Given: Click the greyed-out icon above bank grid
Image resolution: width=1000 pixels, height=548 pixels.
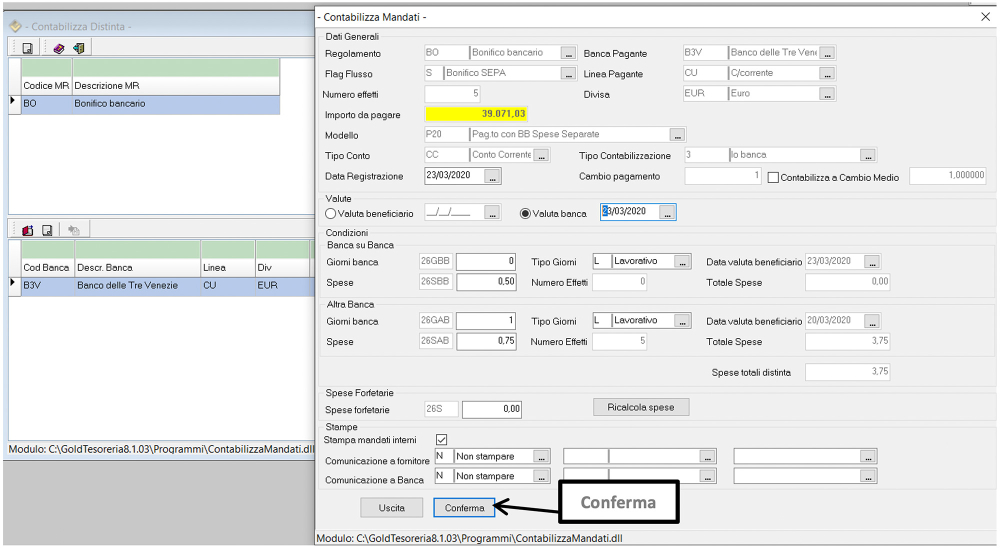Looking at the screenshot, I should pos(73,230).
